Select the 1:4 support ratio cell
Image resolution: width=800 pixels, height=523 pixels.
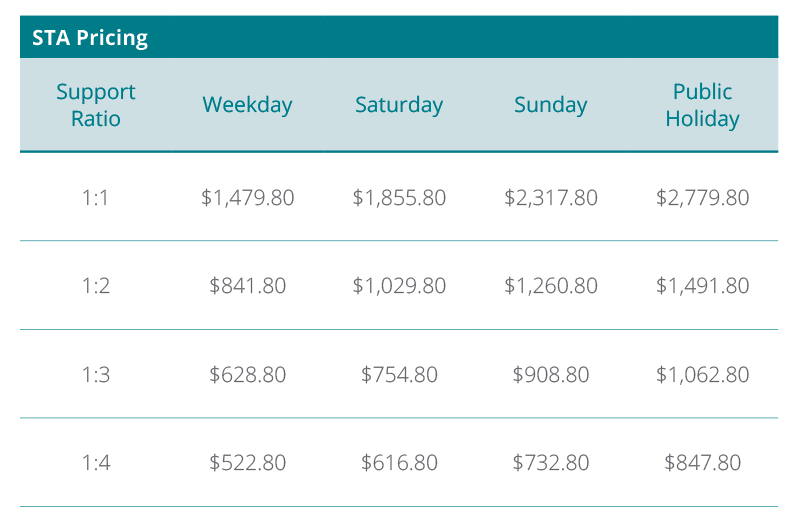click(96, 463)
